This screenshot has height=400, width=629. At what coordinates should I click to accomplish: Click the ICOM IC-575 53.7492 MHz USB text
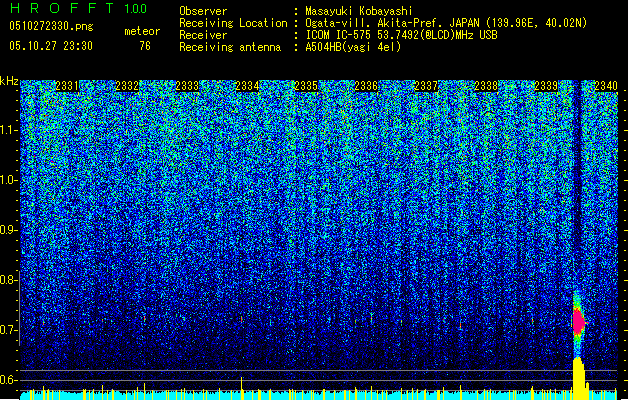pyautogui.click(x=401, y=35)
